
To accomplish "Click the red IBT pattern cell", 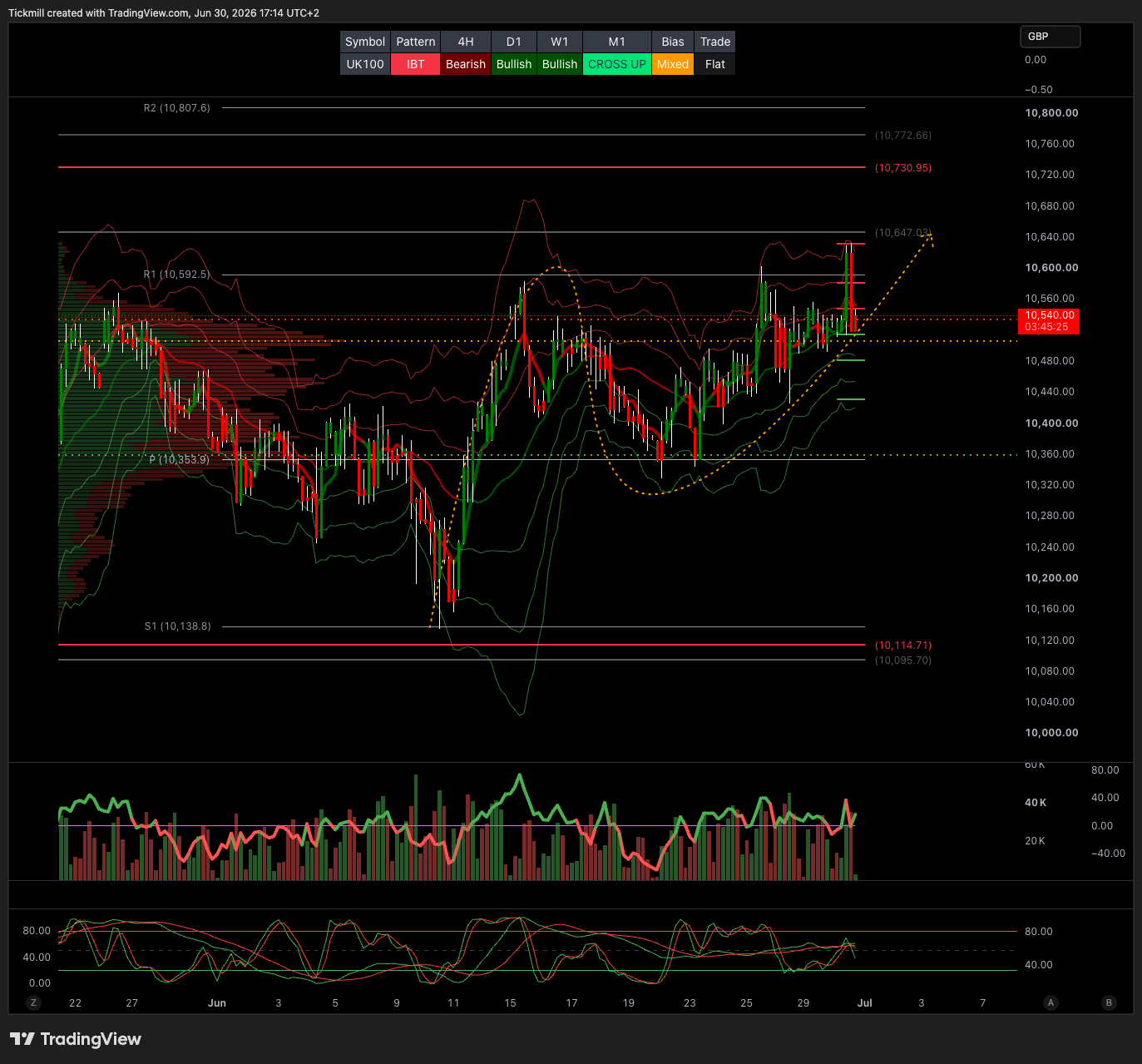I will [x=416, y=64].
